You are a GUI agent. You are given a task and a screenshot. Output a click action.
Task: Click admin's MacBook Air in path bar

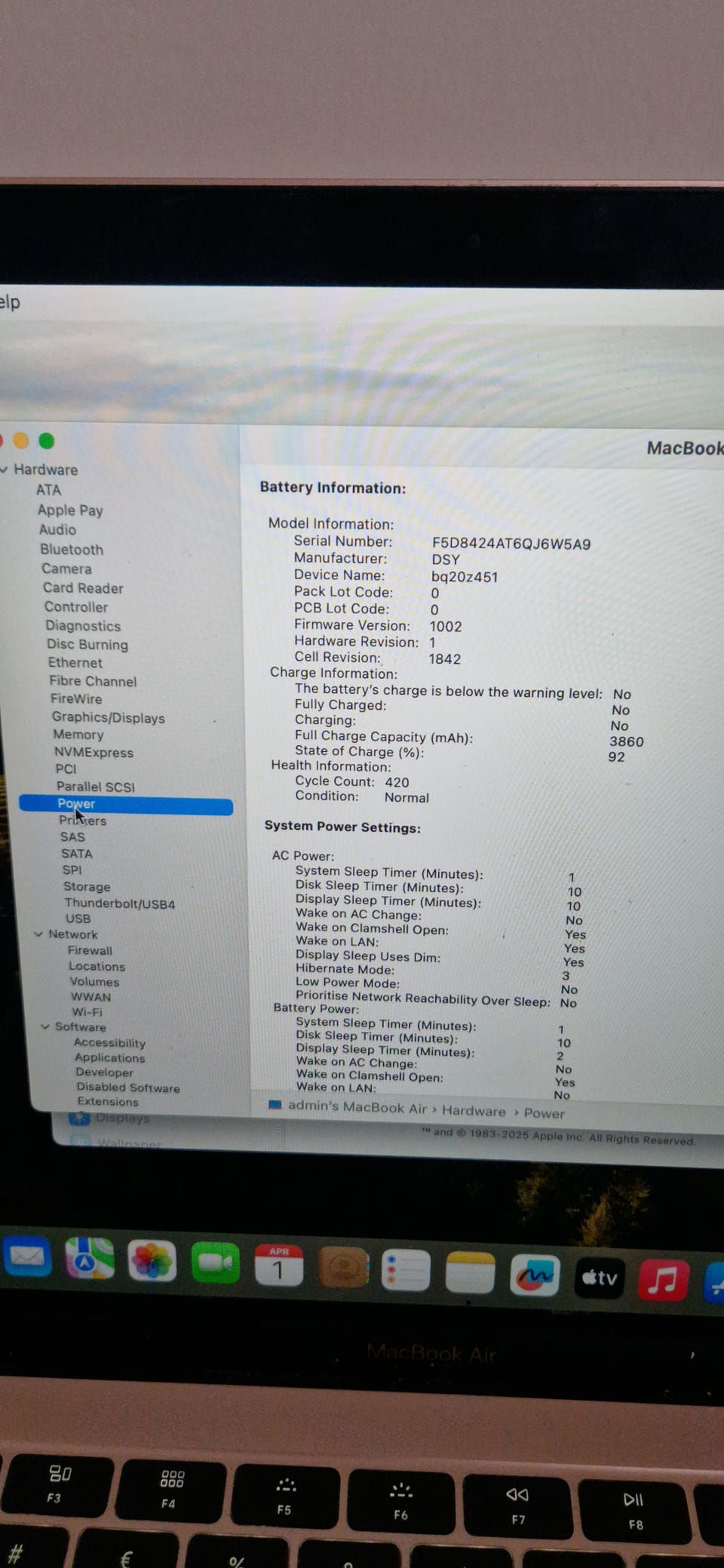(x=357, y=1106)
